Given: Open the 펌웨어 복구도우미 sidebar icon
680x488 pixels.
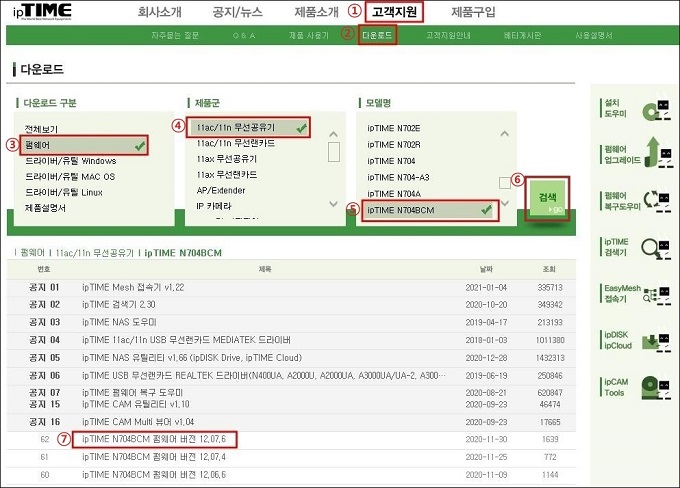Looking at the screenshot, I should click(657, 202).
